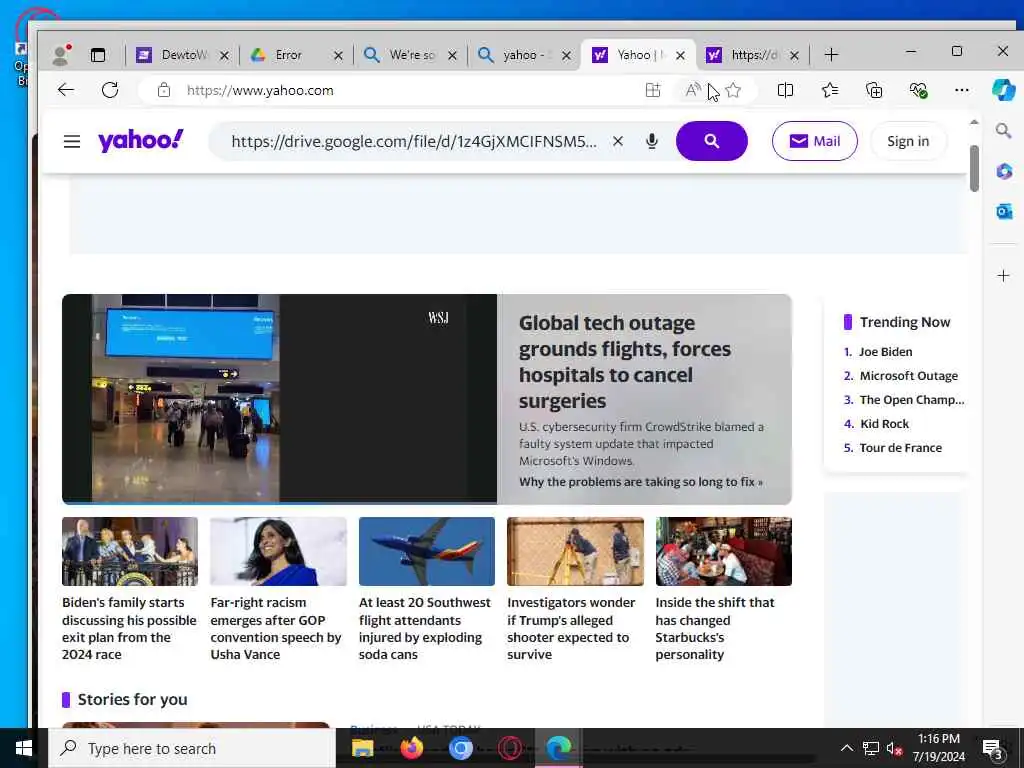
Task: Open 'Why the problems are taking so long' link
Action: [641, 482]
